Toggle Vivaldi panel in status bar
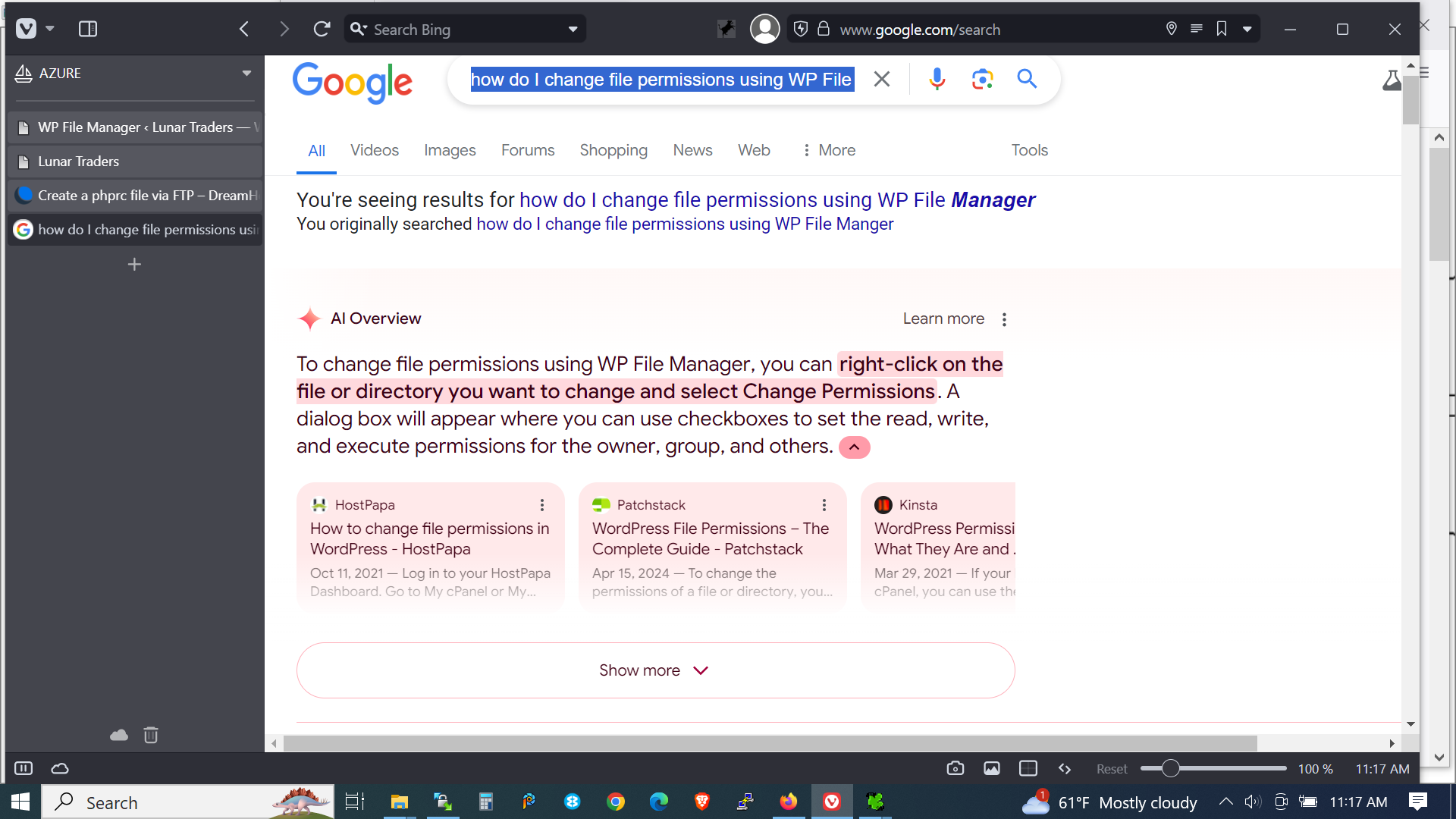Viewport: 1456px width, 819px height. click(24, 768)
